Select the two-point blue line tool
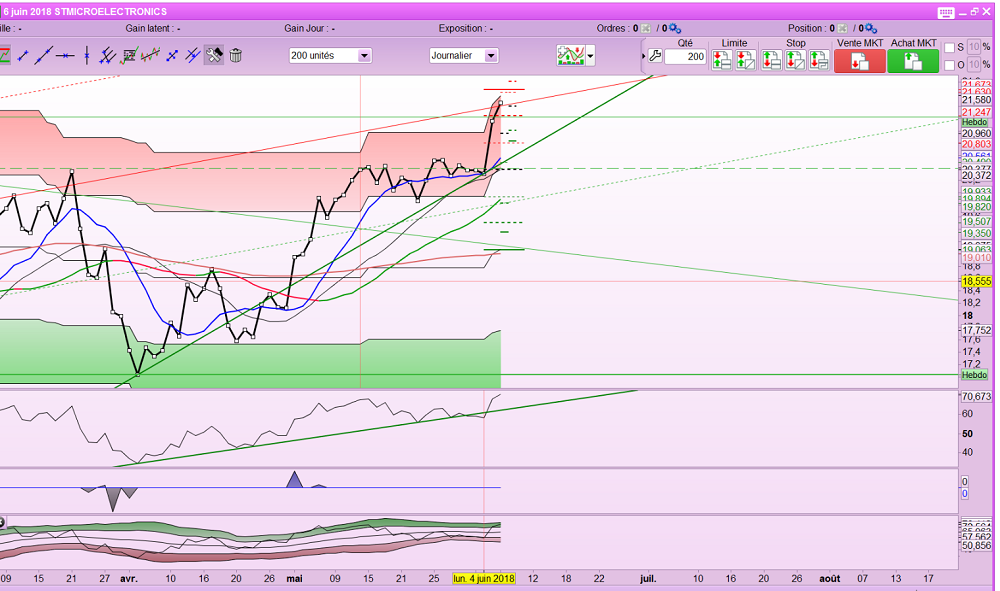Screen dimensions: 1000x591 point(172,55)
